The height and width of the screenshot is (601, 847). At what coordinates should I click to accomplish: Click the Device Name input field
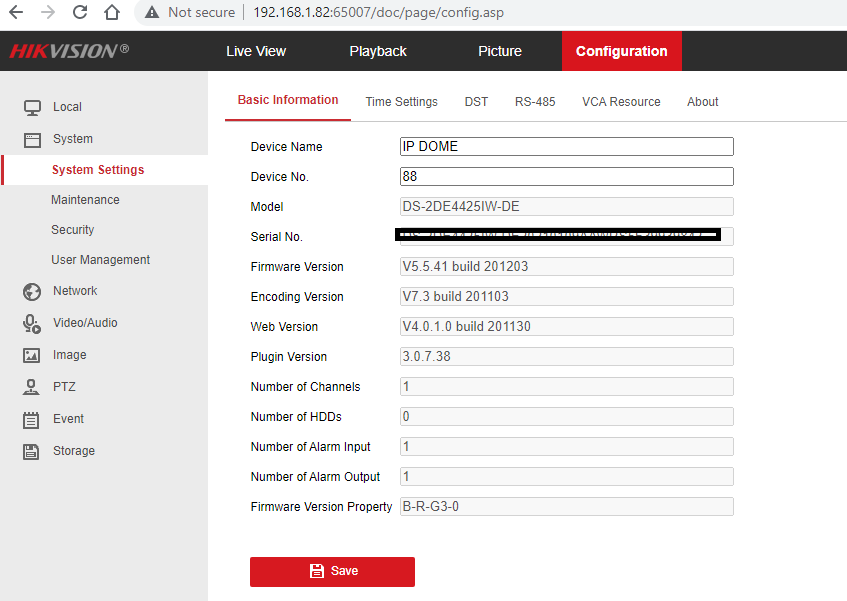click(566, 147)
